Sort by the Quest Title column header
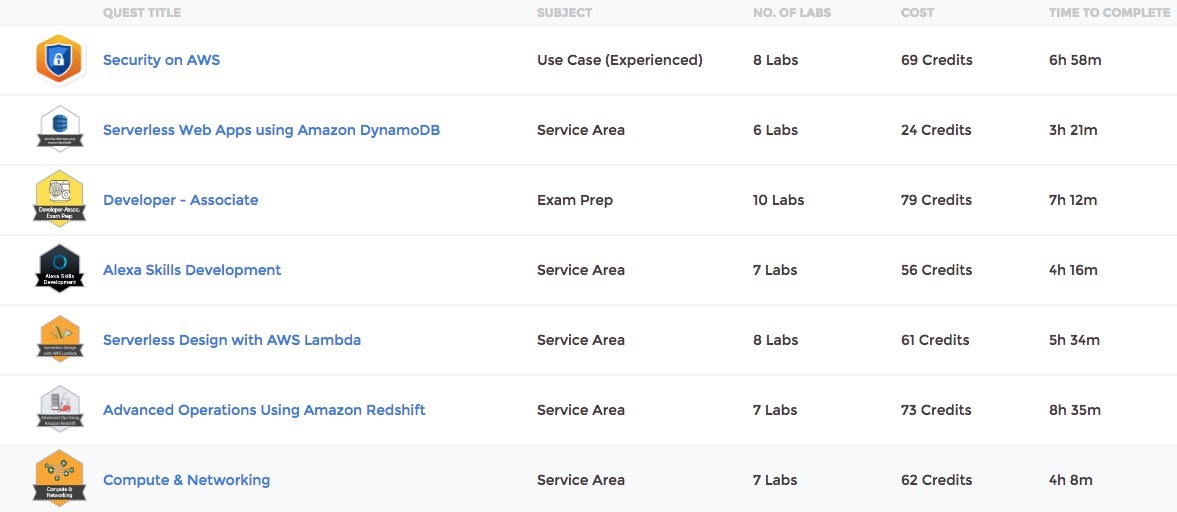 [x=142, y=13]
